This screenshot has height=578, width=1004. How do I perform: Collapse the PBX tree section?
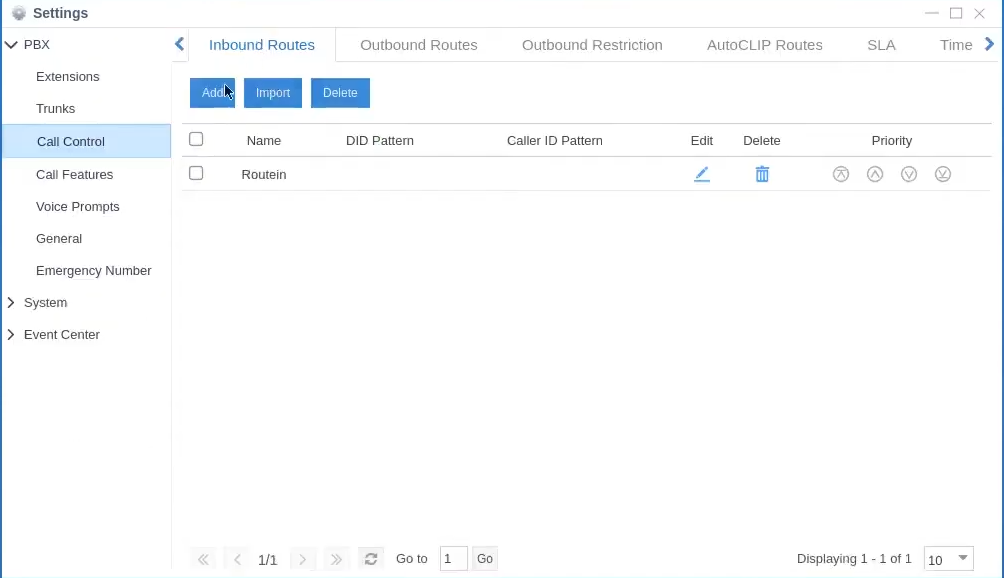[x=11, y=45]
